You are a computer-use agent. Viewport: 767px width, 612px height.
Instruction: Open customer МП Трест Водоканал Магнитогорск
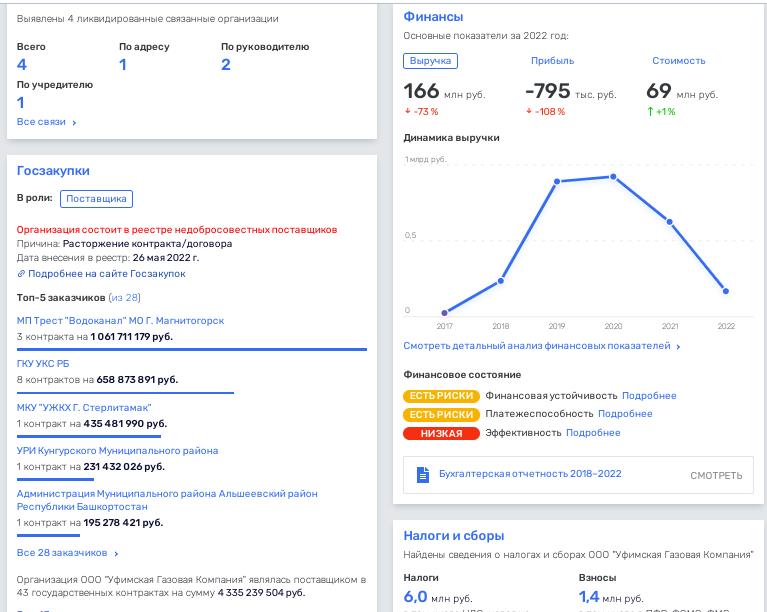click(120, 321)
